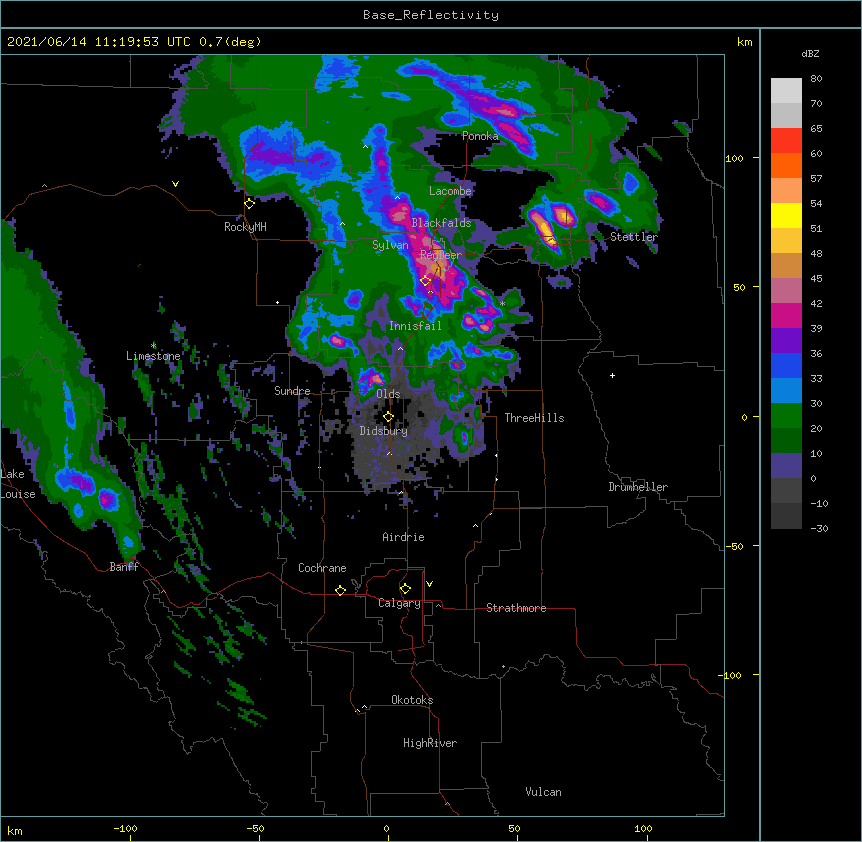Click the km unit label at bottom left
This screenshot has height=842, width=862.
coord(15,831)
